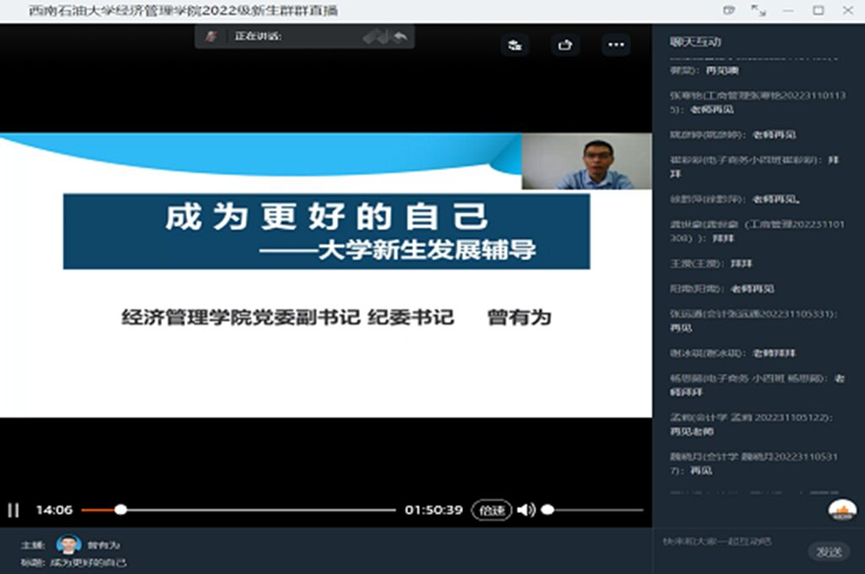Click the icon left of the thumbs-up
865x574 pixels.
pos(515,45)
